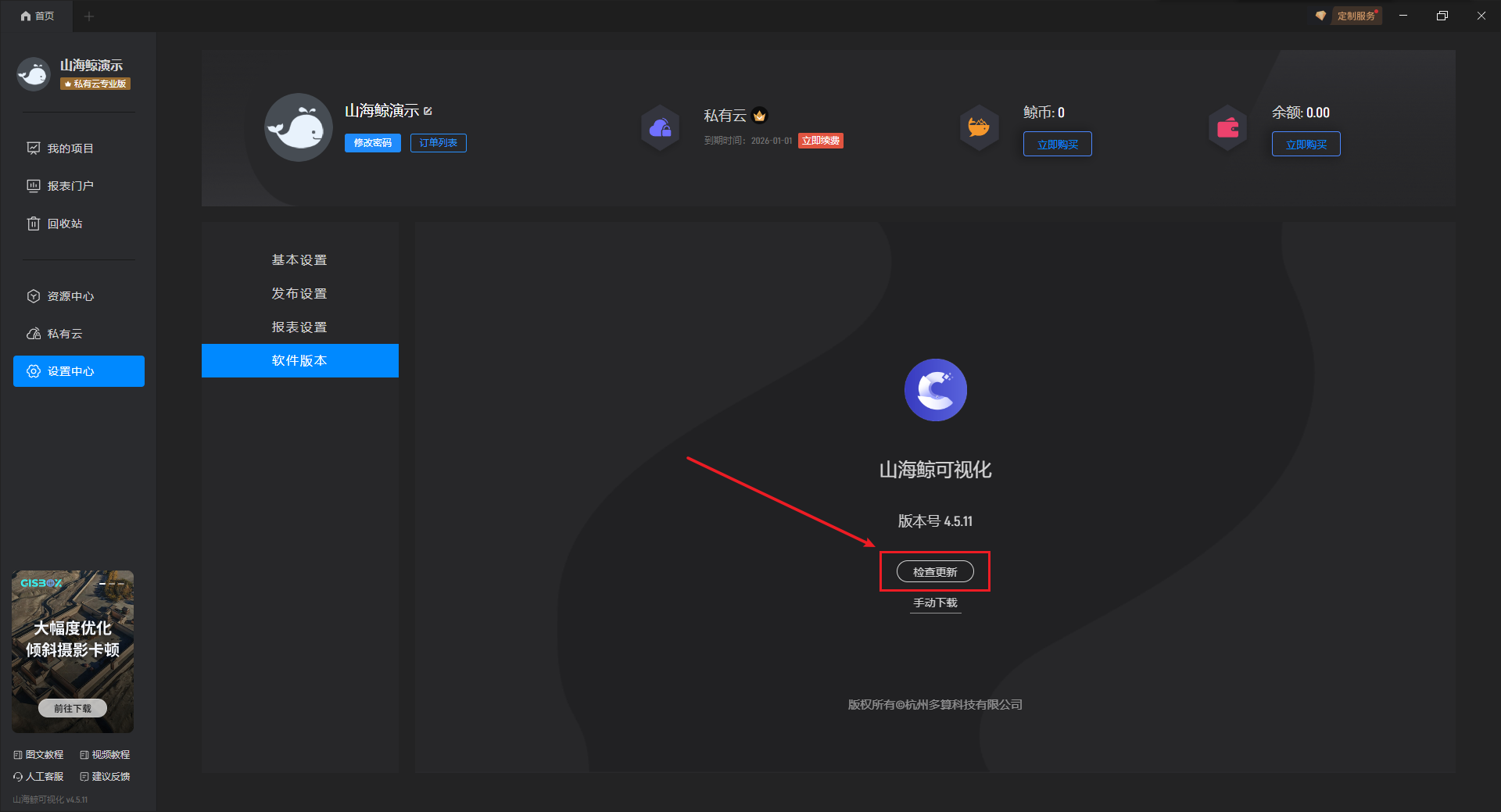Click the private cloud hexagon icon
The image size is (1501, 812).
[x=661, y=127]
